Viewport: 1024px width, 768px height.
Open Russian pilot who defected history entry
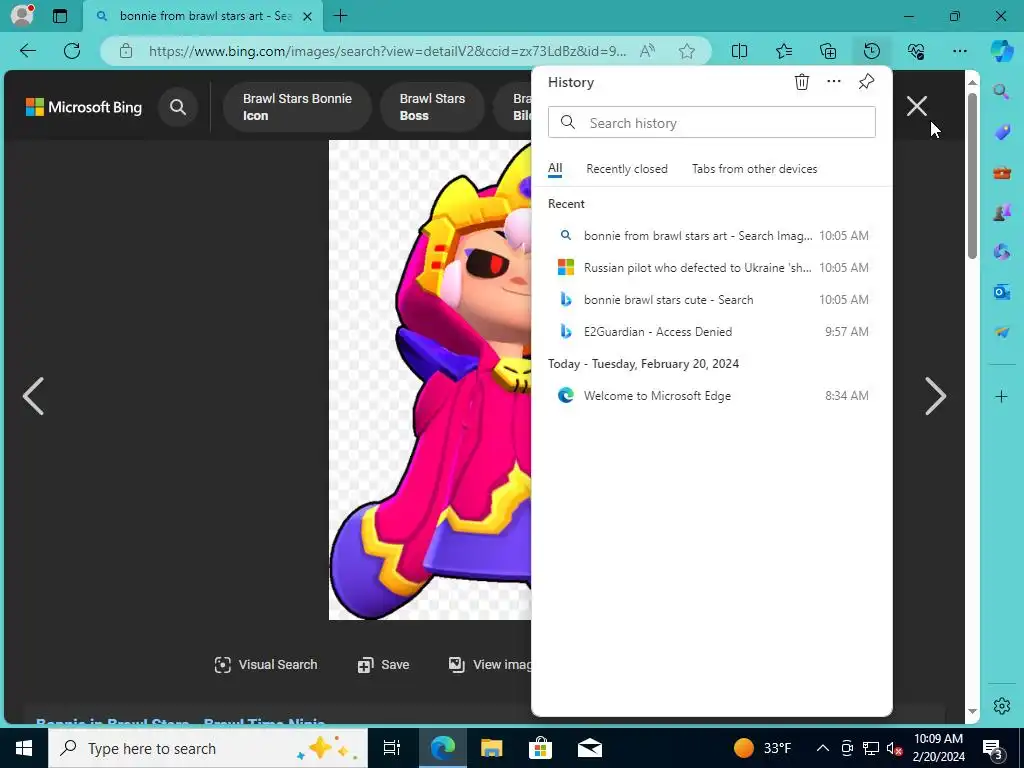point(712,268)
